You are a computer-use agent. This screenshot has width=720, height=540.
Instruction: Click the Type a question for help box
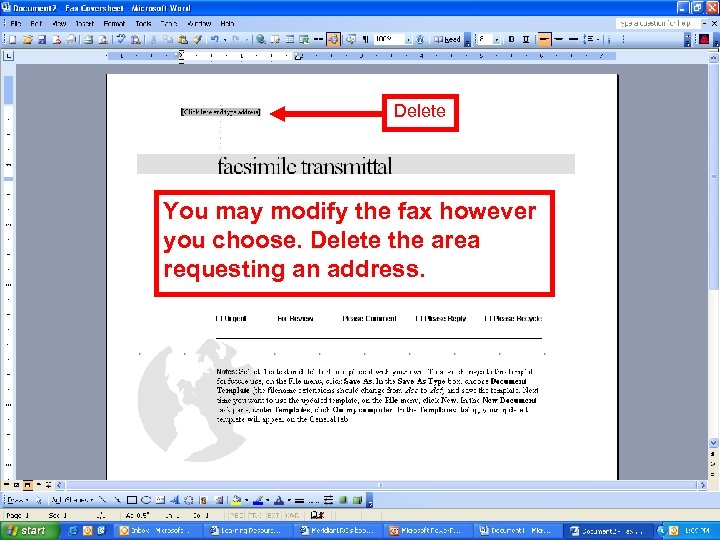(658, 23)
